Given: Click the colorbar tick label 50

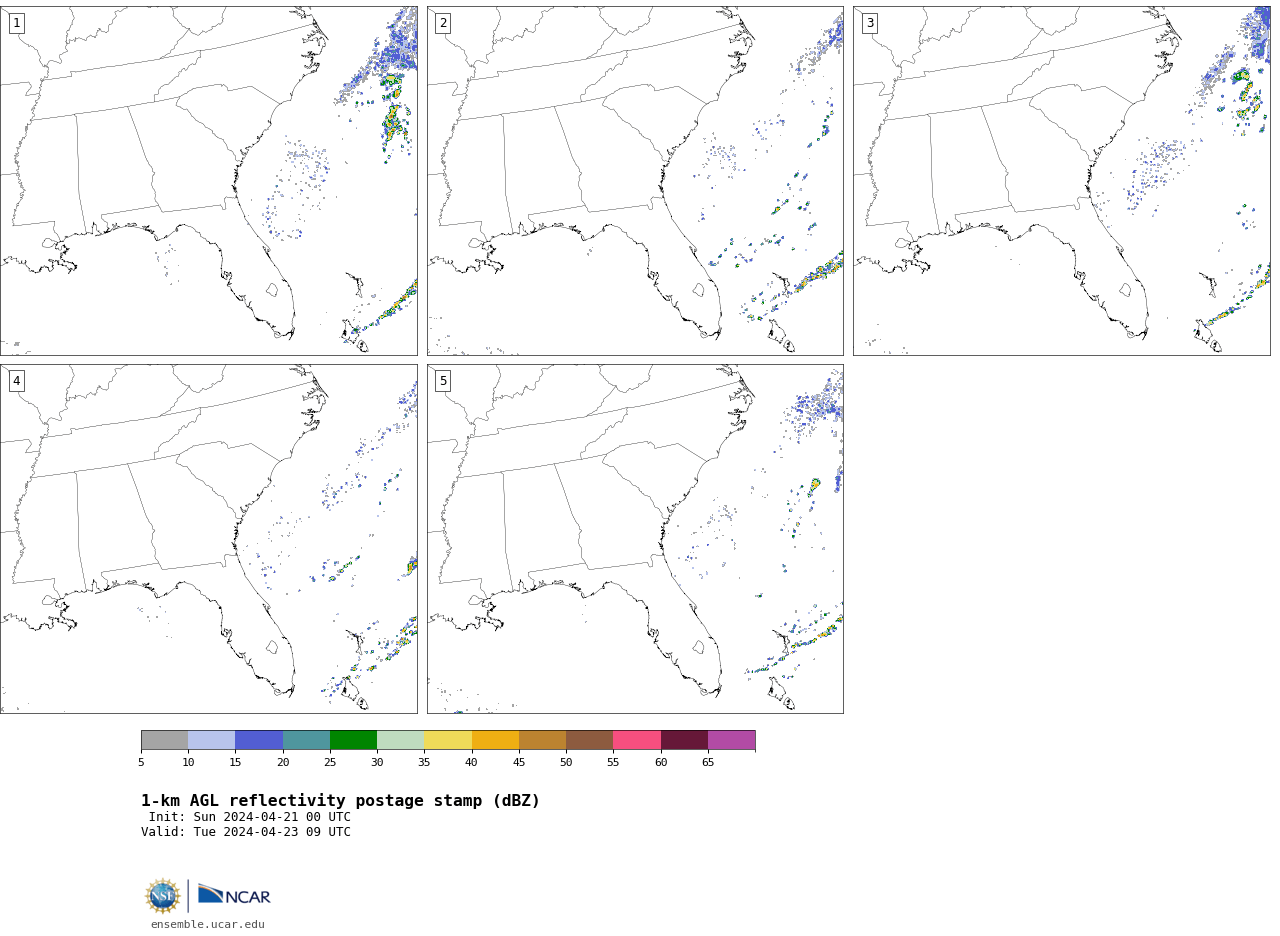Looking at the screenshot, I should (566, 763).
